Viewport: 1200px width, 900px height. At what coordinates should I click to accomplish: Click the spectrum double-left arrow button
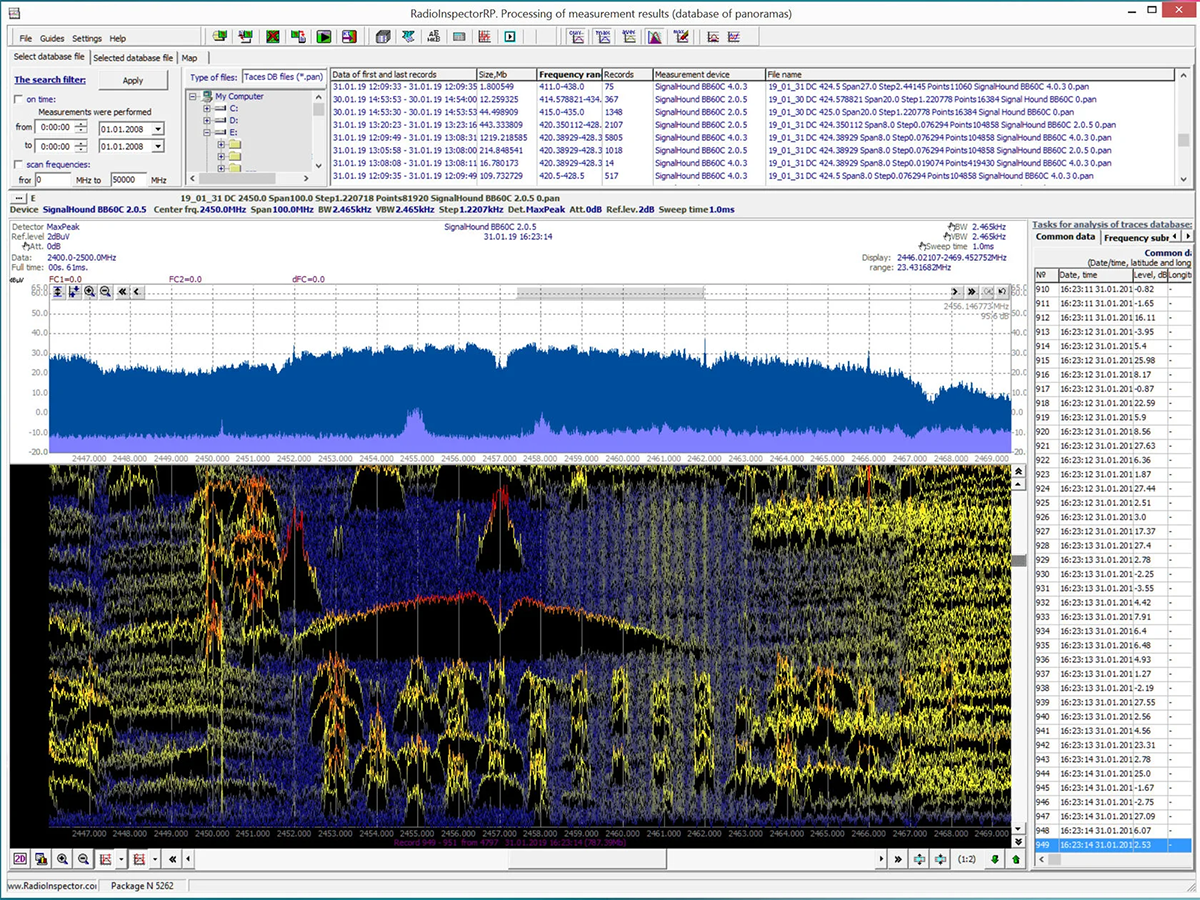pos(122,291)
